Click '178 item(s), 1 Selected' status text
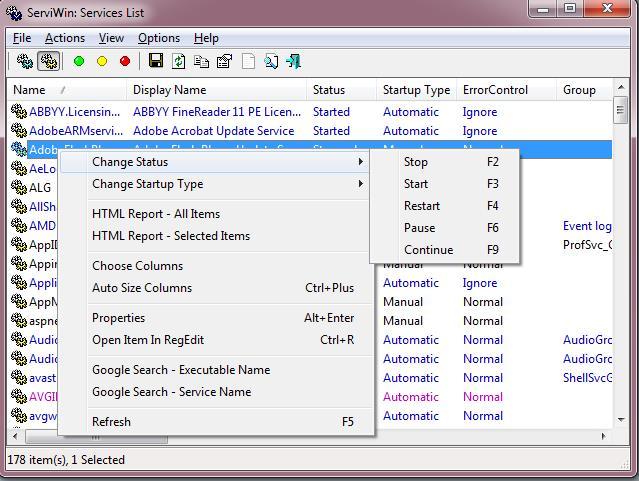 tap(66, 460)
